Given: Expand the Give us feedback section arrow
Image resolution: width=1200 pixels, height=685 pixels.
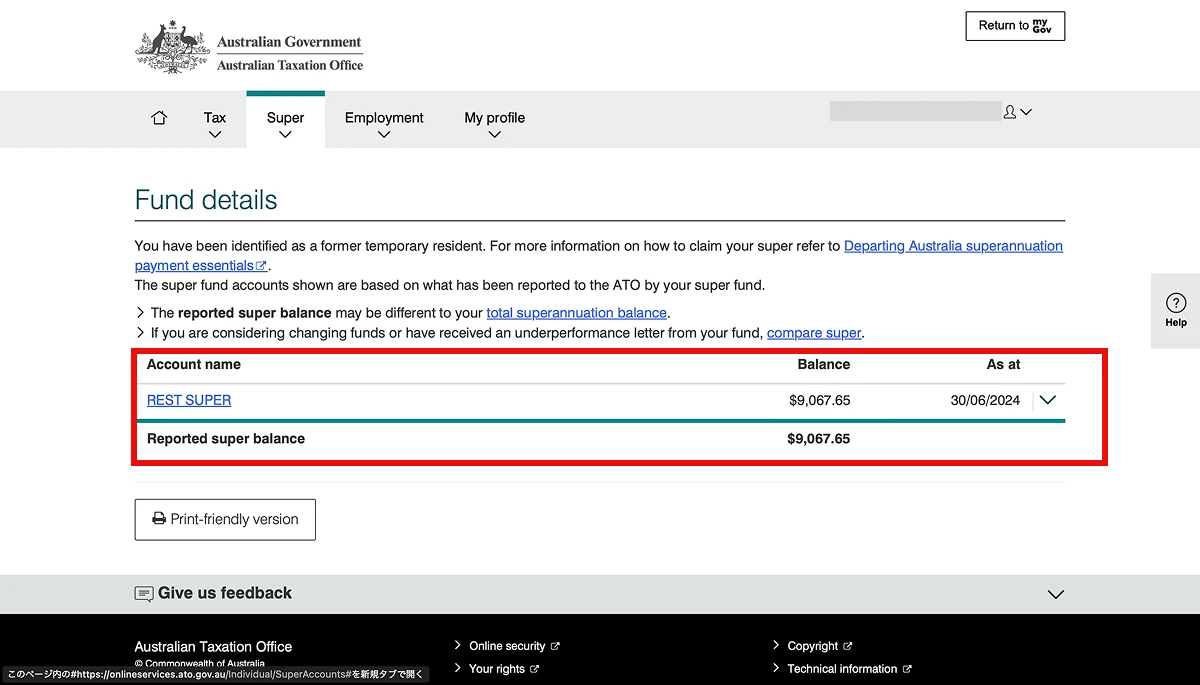Looking at the screenshot, I should [1055, 594].
